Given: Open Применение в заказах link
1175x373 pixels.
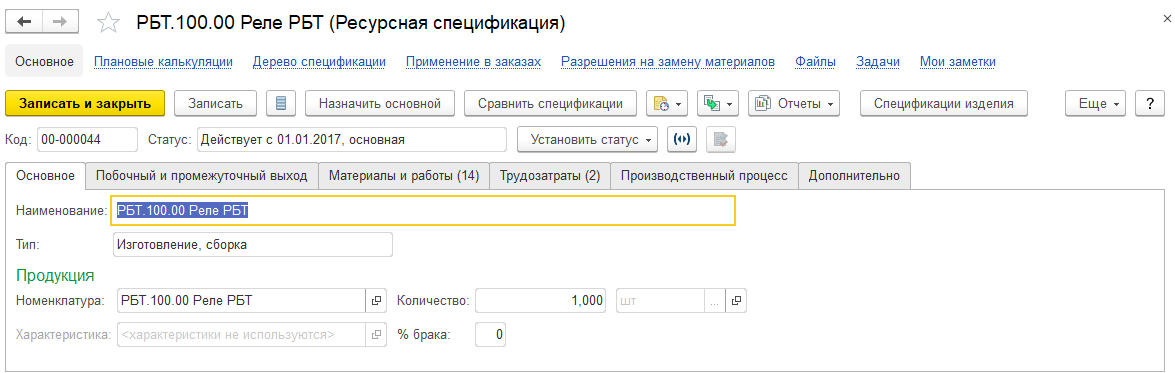Looking at the screenshot, I should [473, 61].
